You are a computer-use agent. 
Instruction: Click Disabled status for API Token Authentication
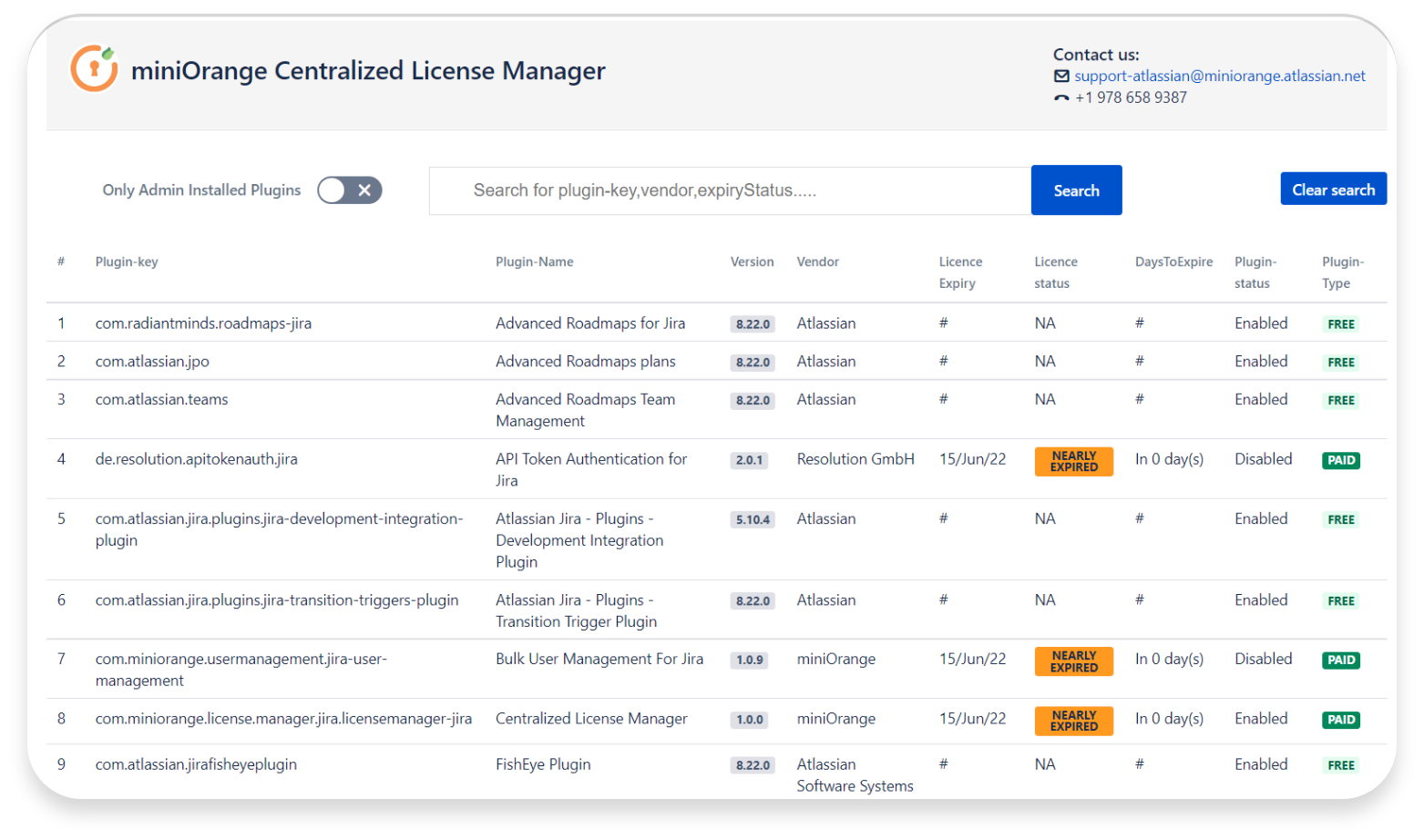1264,459
